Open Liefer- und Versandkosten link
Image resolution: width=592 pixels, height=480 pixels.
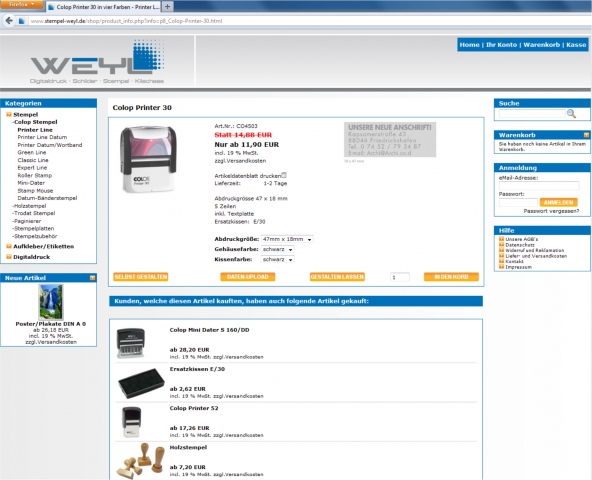(x=536, y=256)
